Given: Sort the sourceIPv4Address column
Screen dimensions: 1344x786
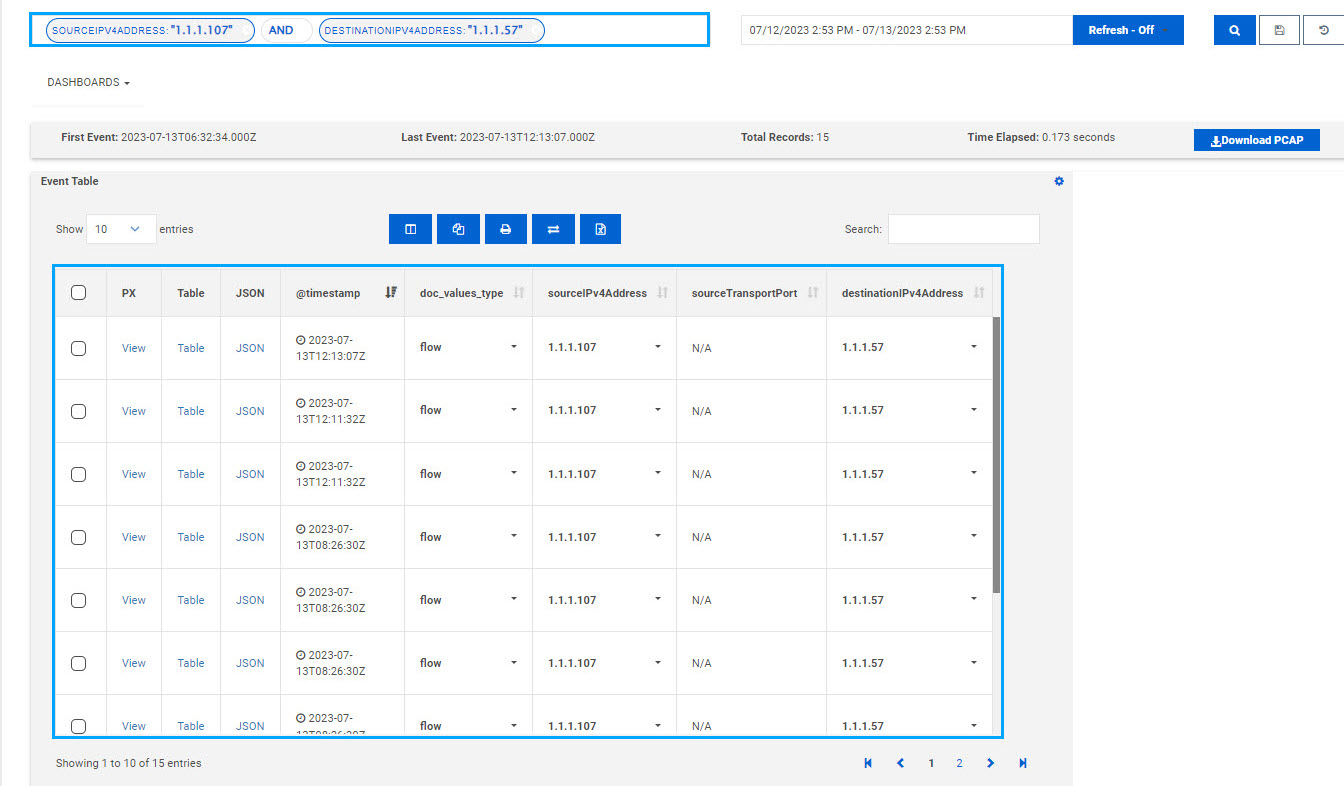Looking at the screenshot, I should (662, 293).
